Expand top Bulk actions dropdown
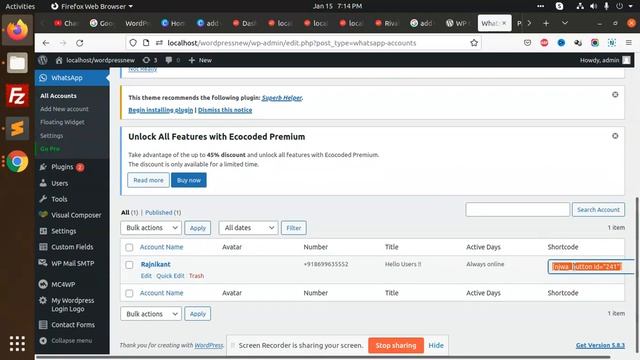 pos(151,228)
